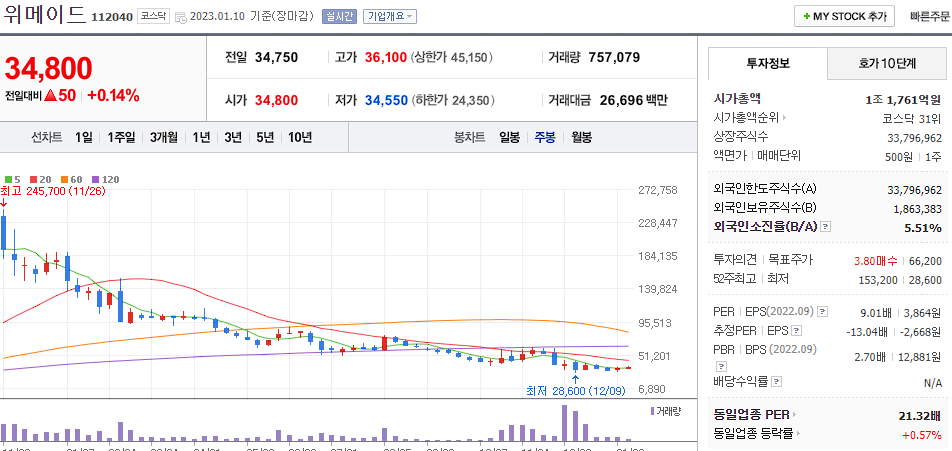Viewport: 952px width, 451px height.
Task: Click the 전일 value 34,750
Action: point(276,58)
